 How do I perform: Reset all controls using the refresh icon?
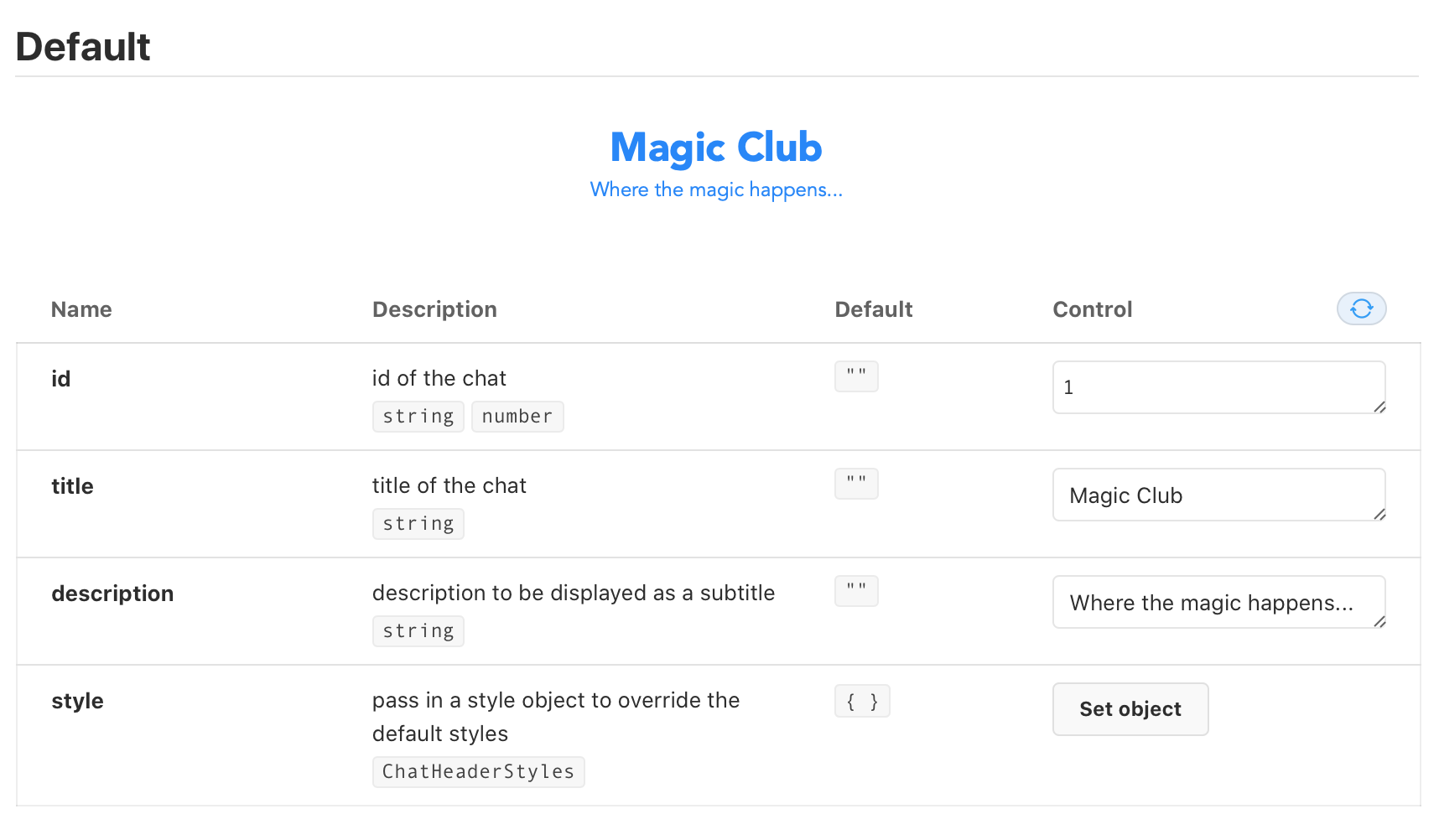click(x=1360, y=309)
